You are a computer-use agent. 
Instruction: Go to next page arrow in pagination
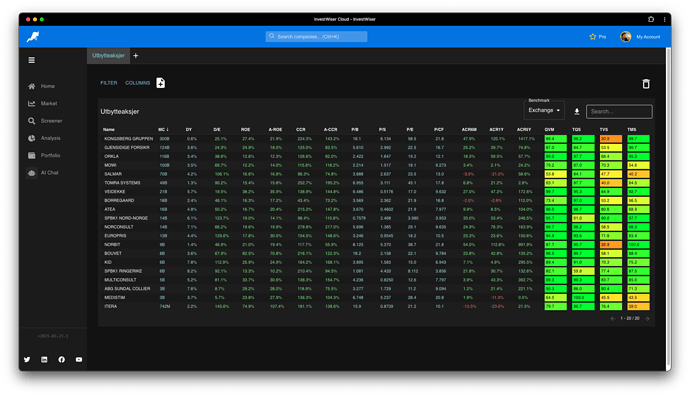pyautogui.click(x=647, y=318)
